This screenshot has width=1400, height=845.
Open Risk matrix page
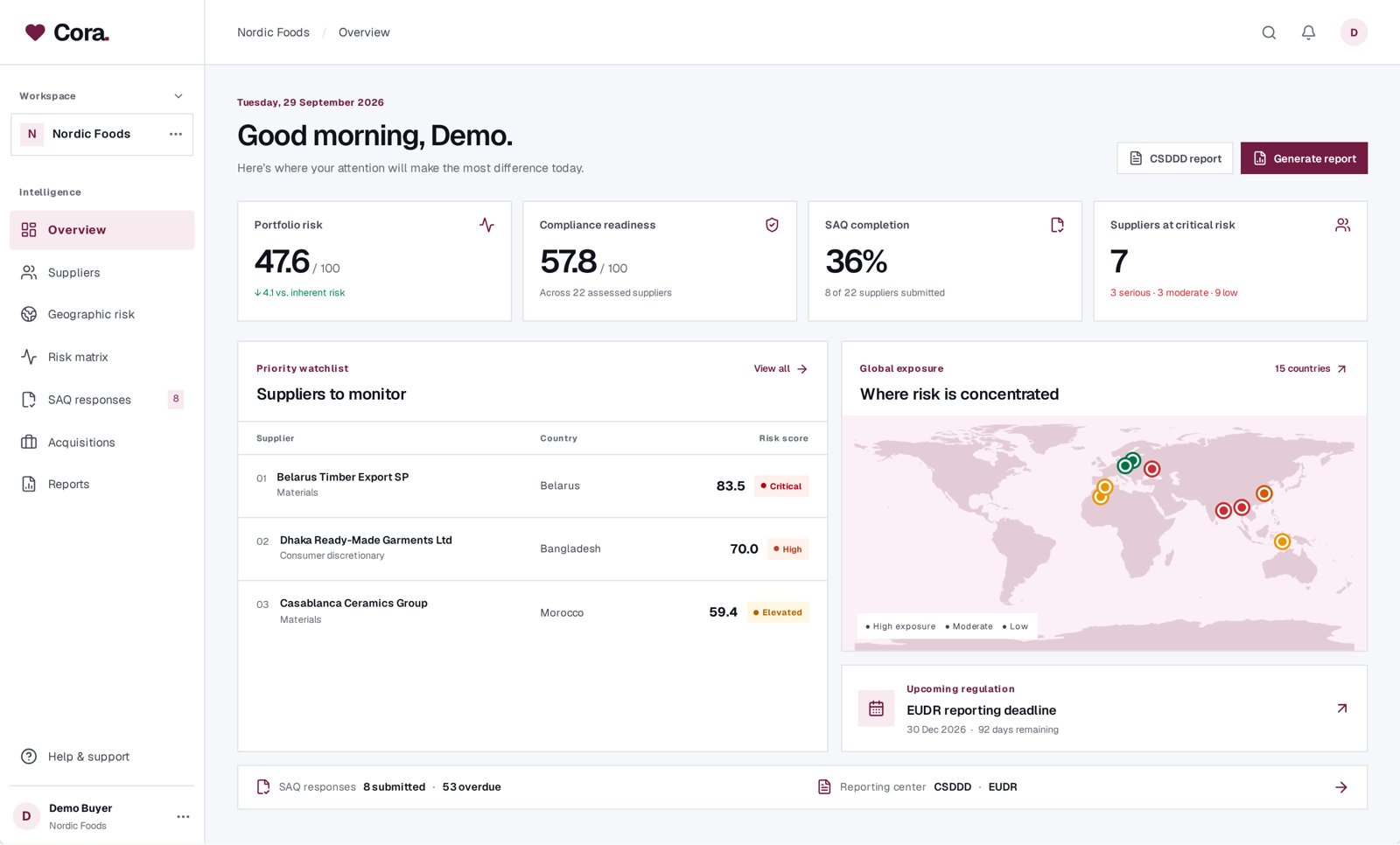click(x=102, y=357)
